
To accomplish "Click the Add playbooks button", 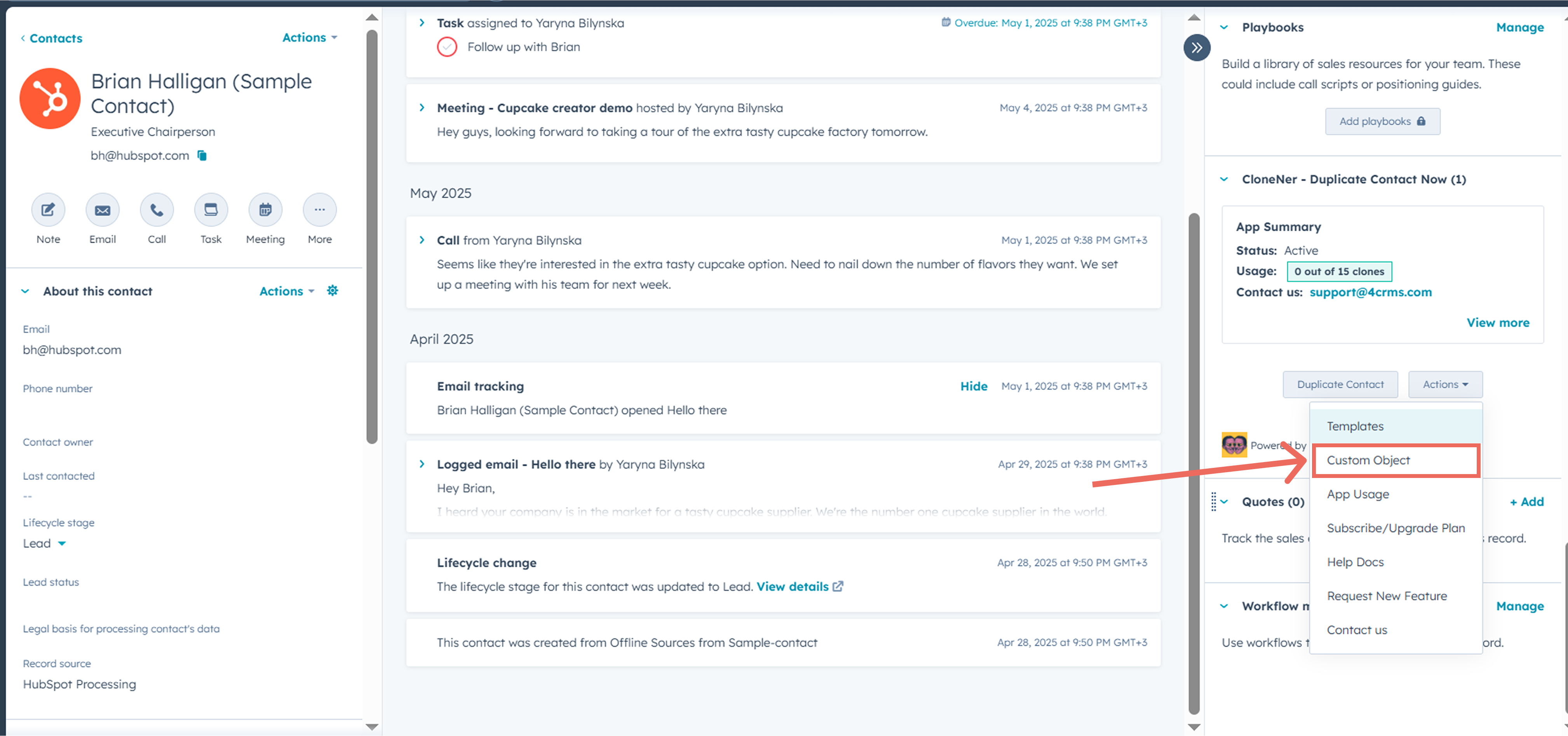I will click(1382, 121).
